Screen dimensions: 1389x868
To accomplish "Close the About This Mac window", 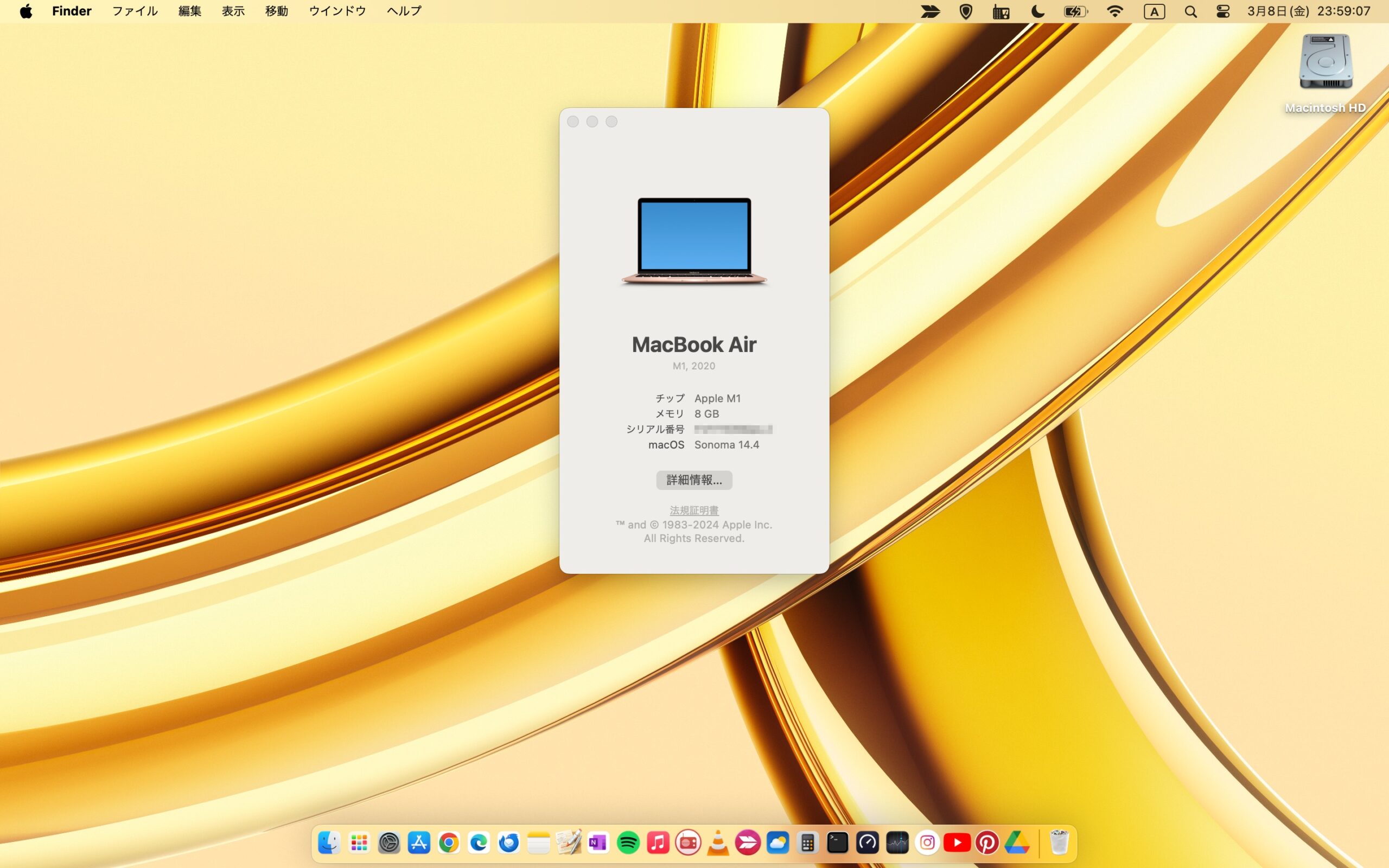I will click(573, 122).
